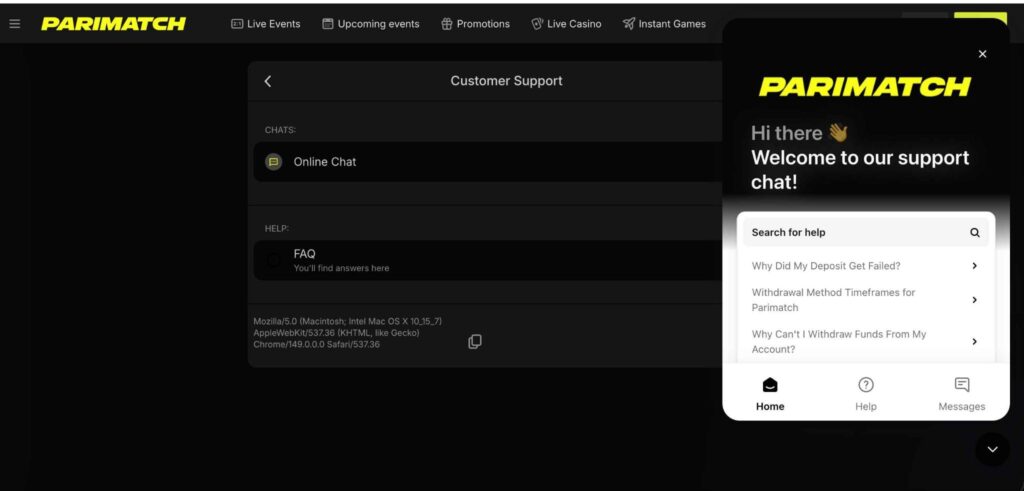The image size is (1024, 491).
Task: Switch to the Help tab
Action: click(x=866, y=394)
